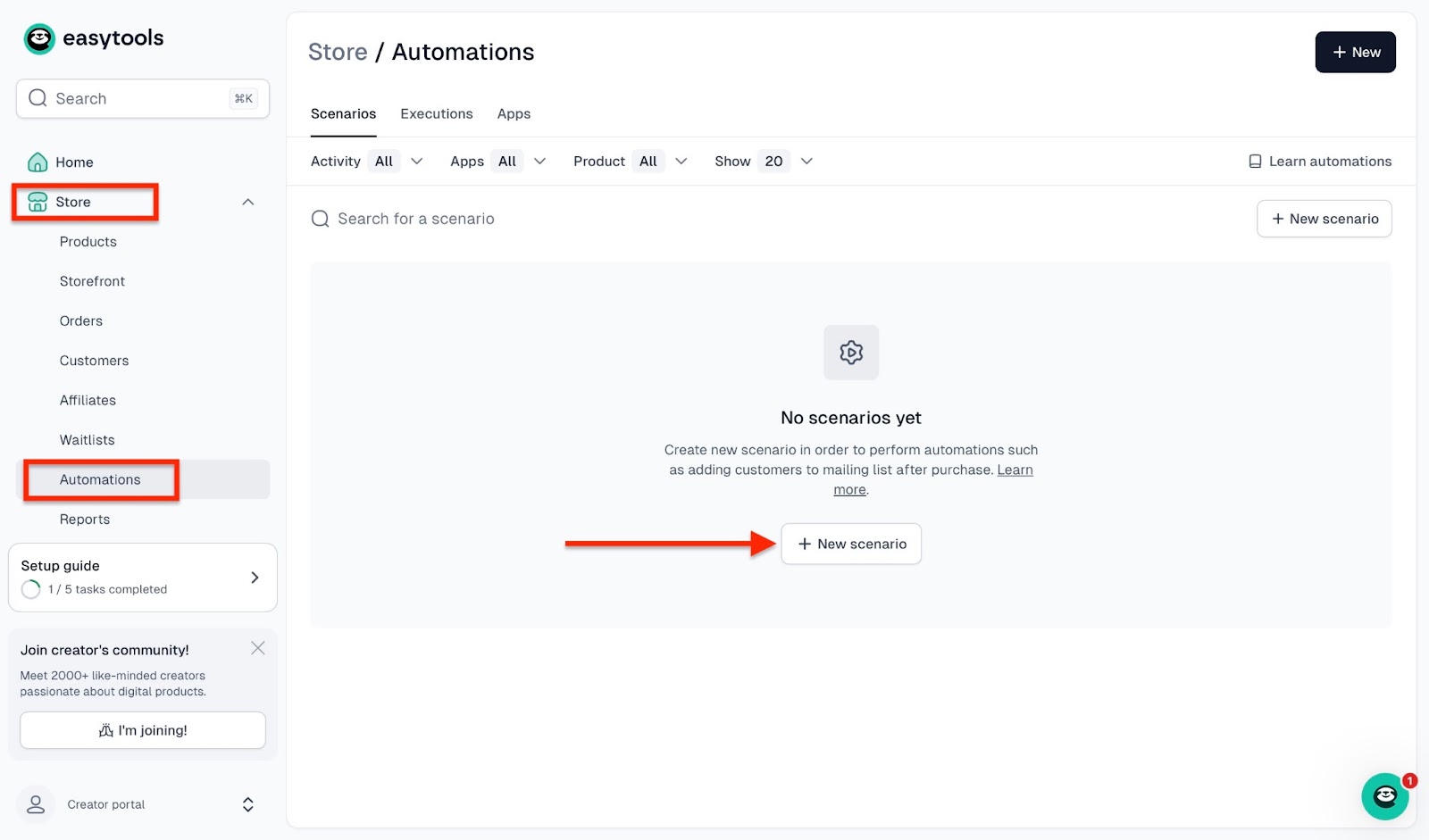This screenshot has height=840, width=1429.
Task: Switch to the Apps tab
Action: click(514, 113)
